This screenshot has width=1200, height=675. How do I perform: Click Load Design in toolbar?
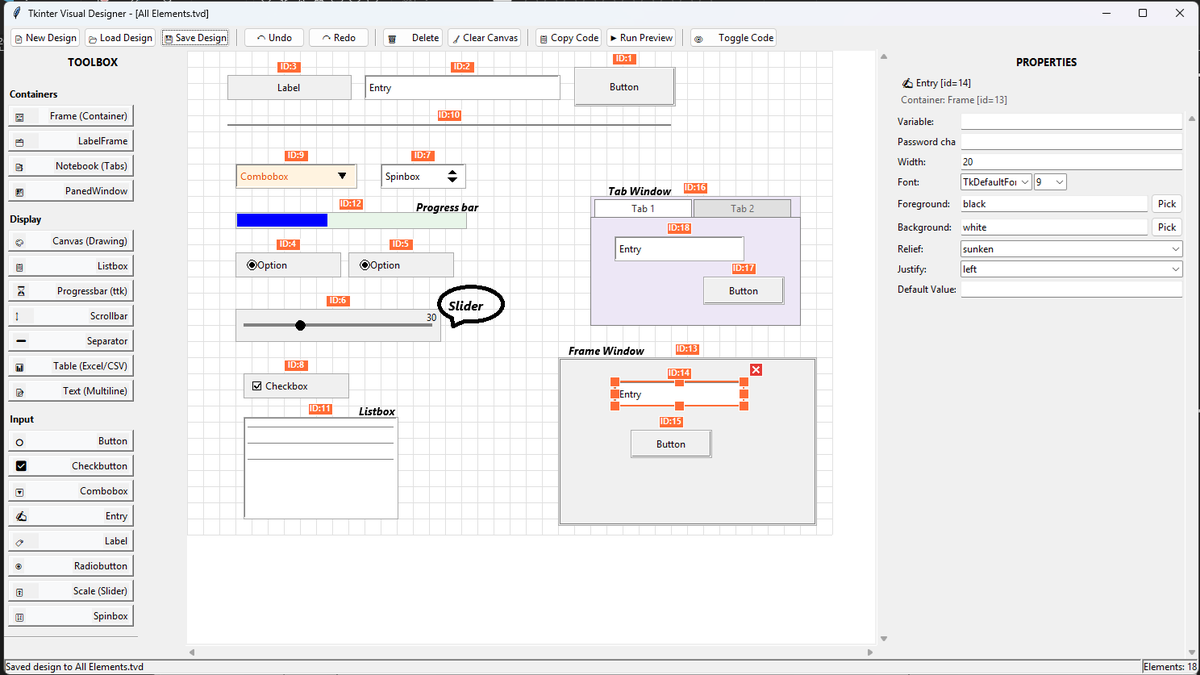click(120, 38)
